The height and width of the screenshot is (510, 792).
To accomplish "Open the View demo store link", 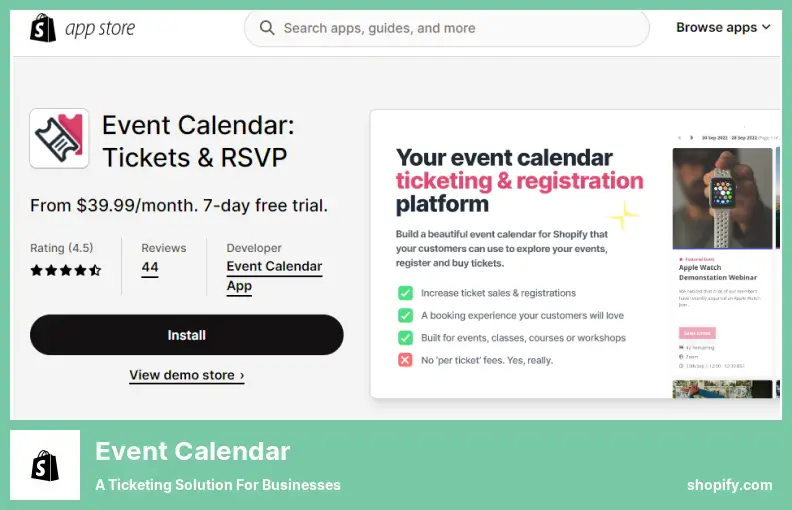I will [186, 375].
